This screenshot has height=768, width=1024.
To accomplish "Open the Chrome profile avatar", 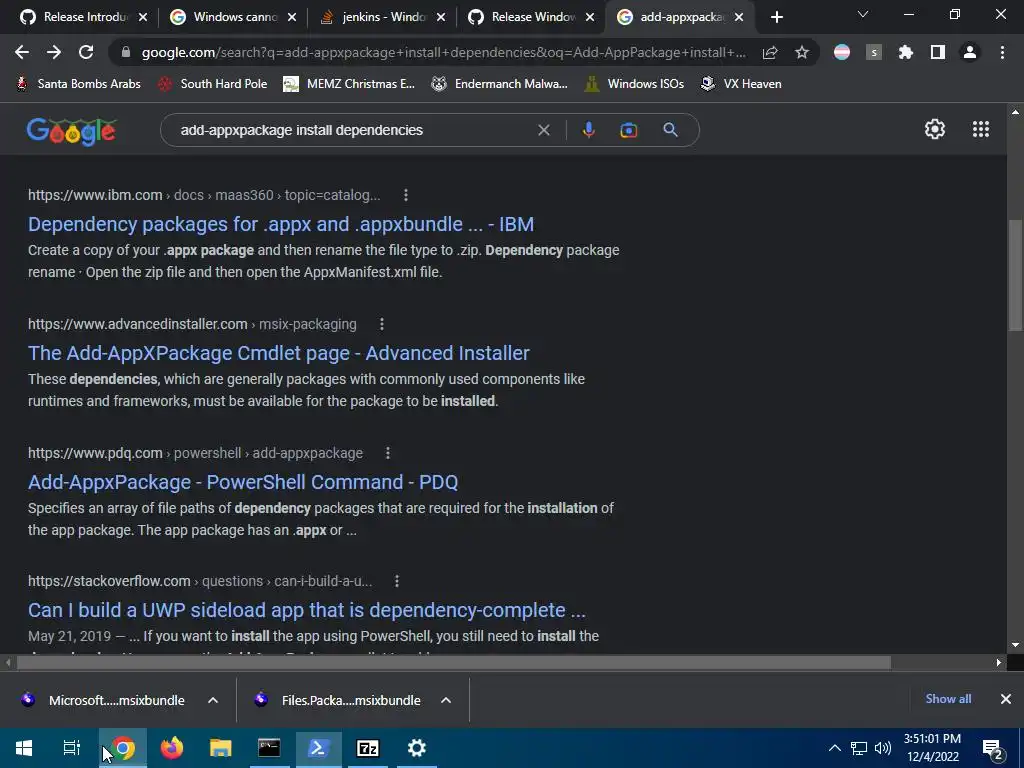I will point(970,52).
